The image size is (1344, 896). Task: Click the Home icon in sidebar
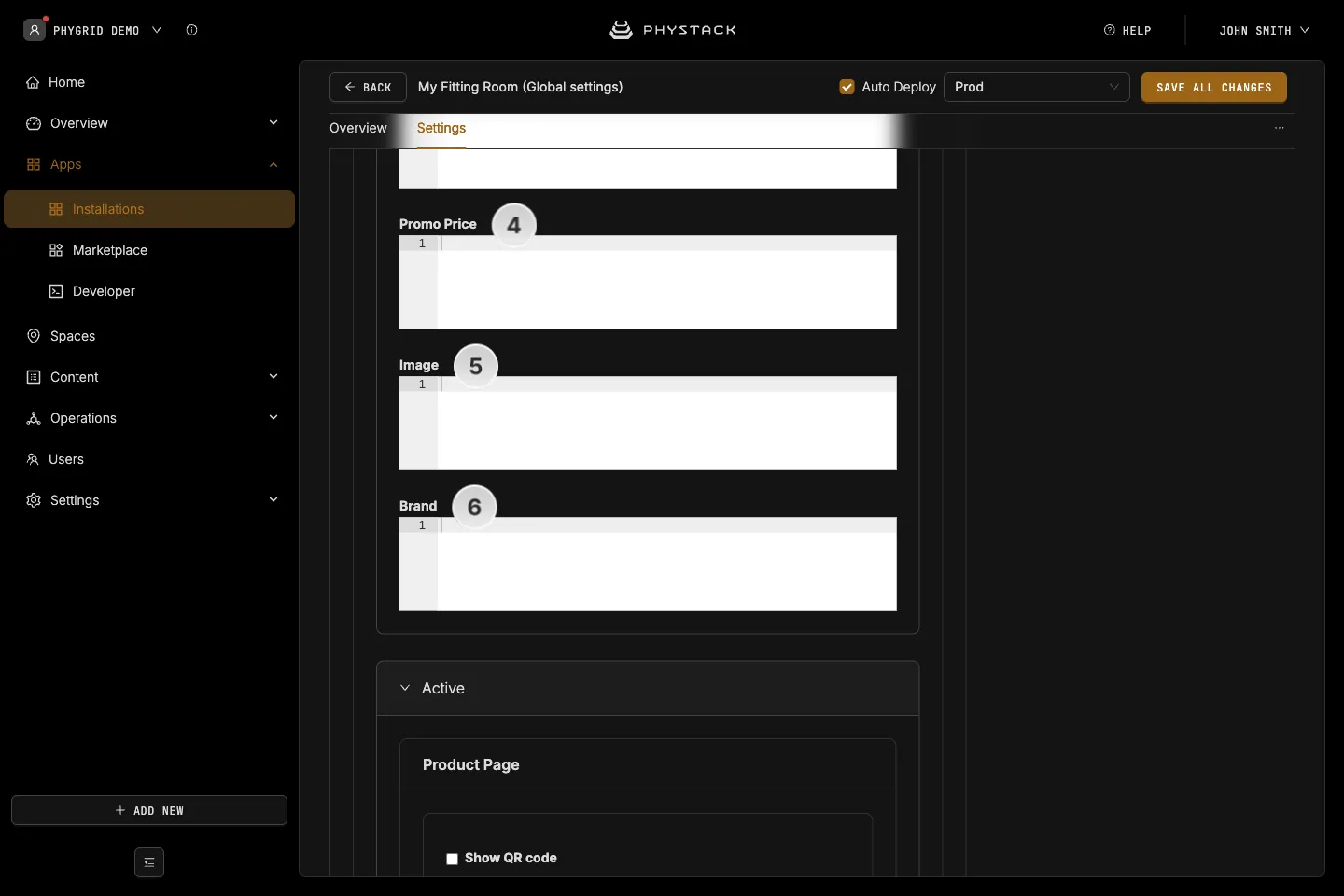[x=33, y=82]
